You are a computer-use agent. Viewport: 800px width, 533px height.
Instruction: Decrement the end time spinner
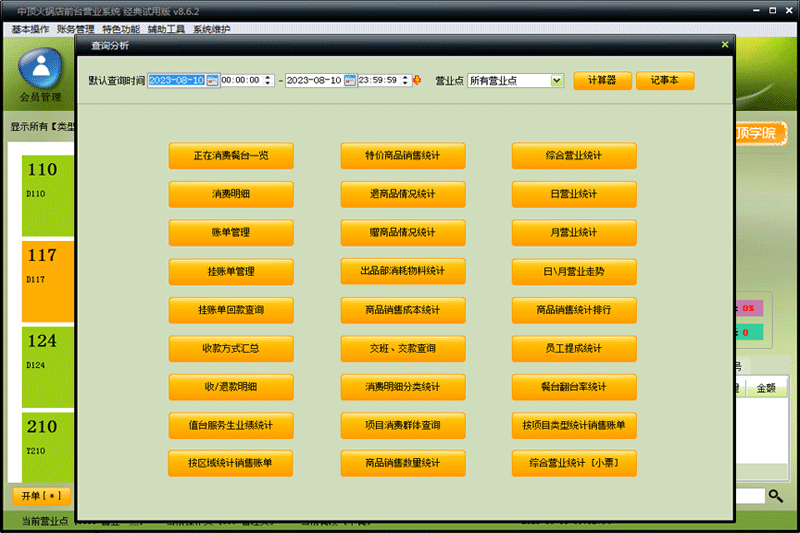point(405,83)
